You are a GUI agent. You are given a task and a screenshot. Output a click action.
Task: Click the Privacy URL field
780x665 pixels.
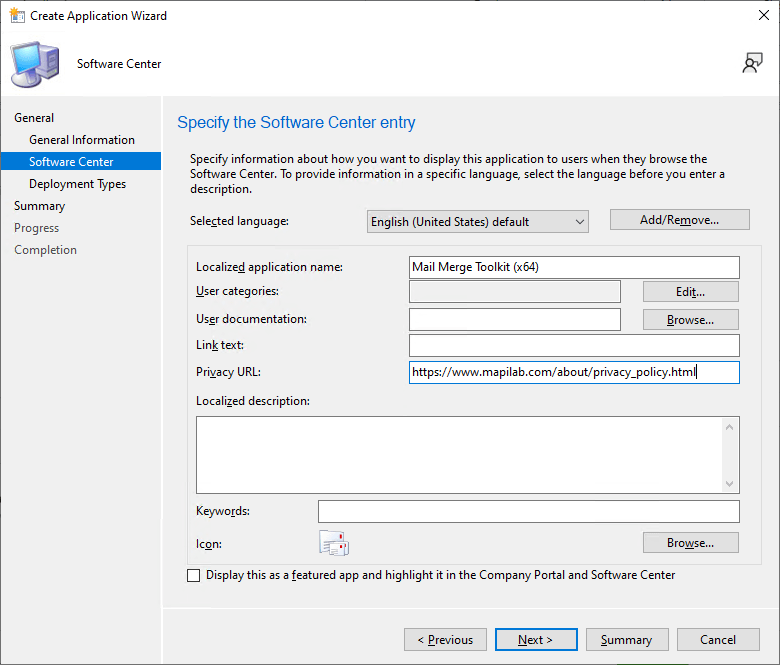(574, 372)
